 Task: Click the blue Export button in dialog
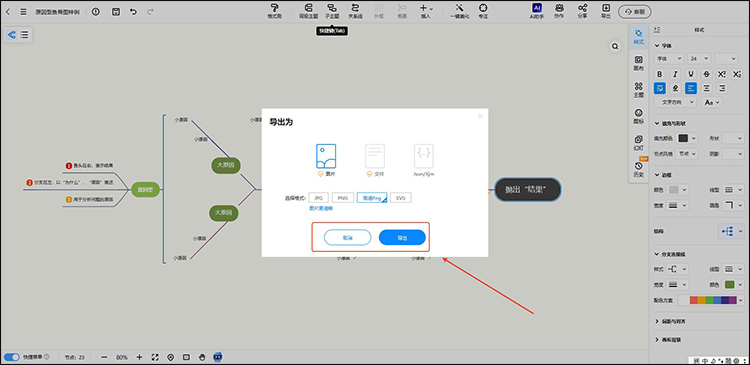click(402, 237)
